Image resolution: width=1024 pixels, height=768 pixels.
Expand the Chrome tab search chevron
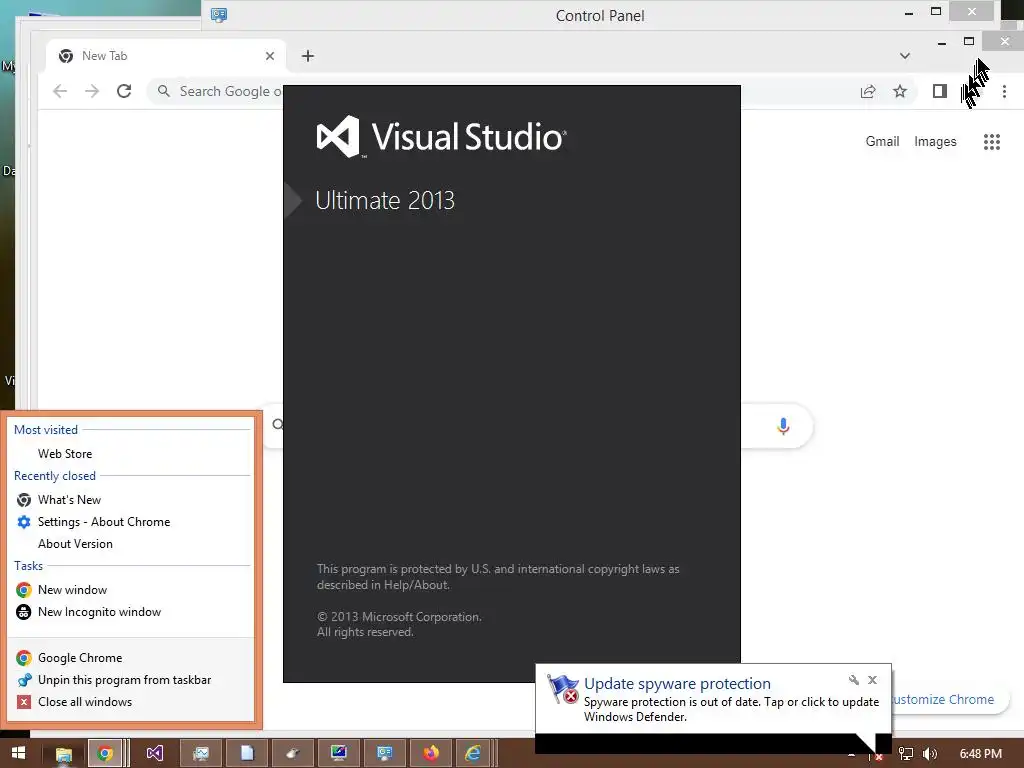point(904,56)
